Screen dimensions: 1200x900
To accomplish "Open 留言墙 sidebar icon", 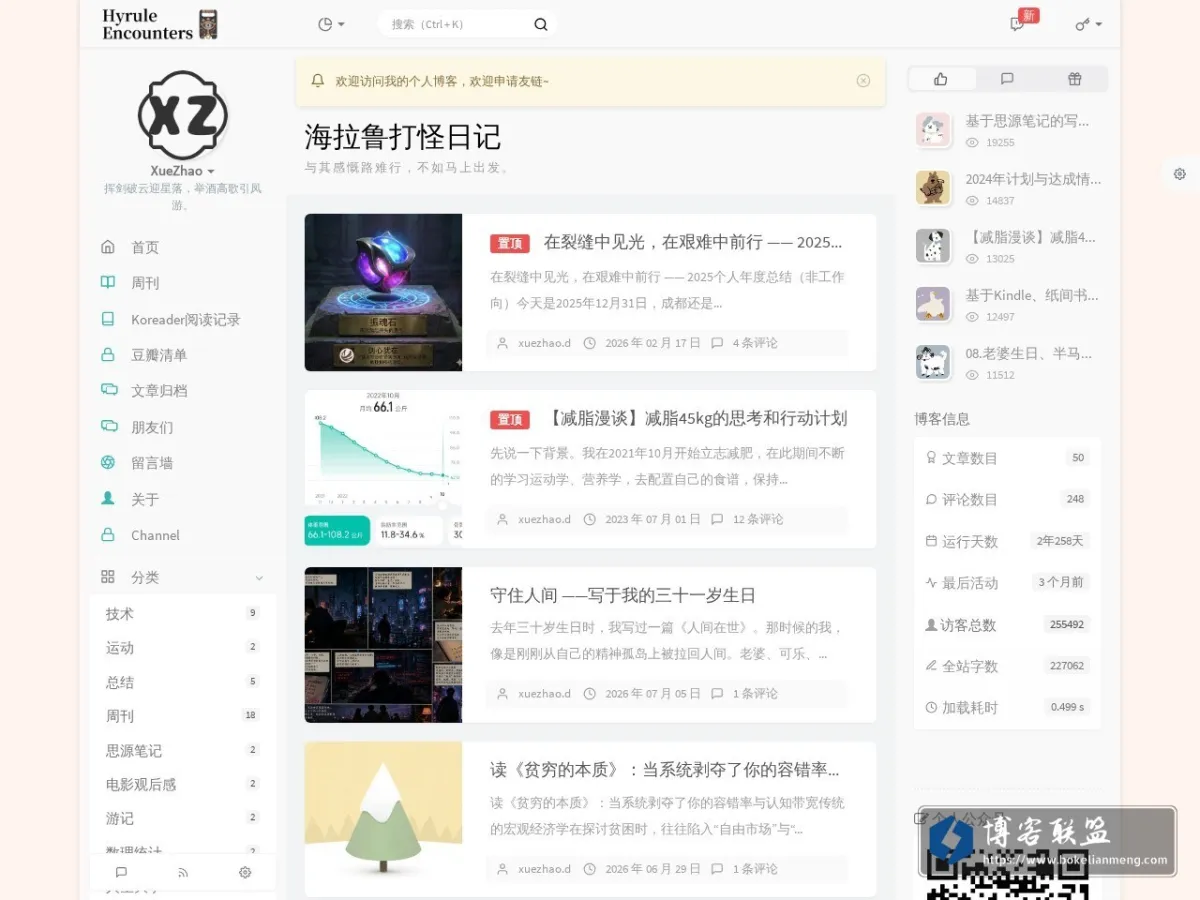I will [108, 463].
